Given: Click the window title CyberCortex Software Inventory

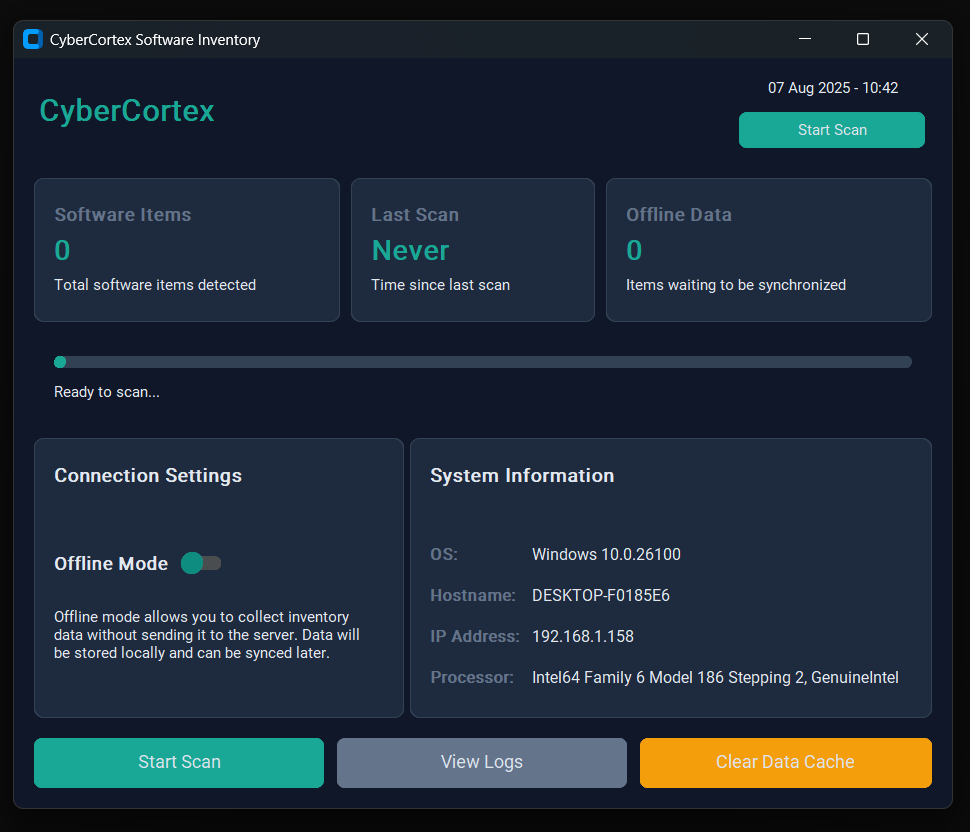Looking at the screenshot, I should click(x=155, y=40).
